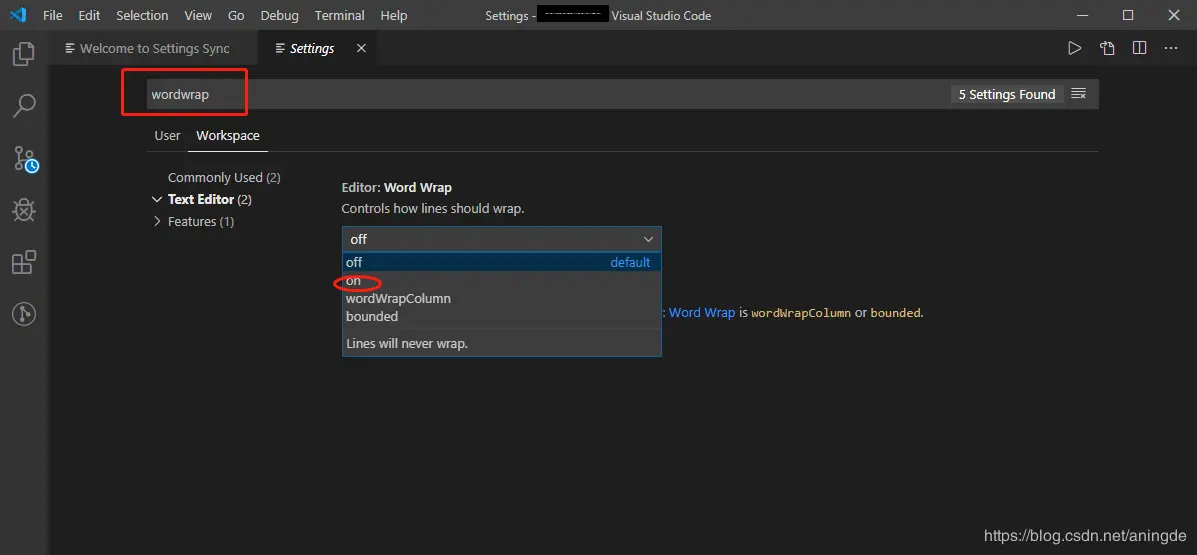Switch to User settings scope
1197x555 pixels.
pyautogui.click(x=167, y=135)
